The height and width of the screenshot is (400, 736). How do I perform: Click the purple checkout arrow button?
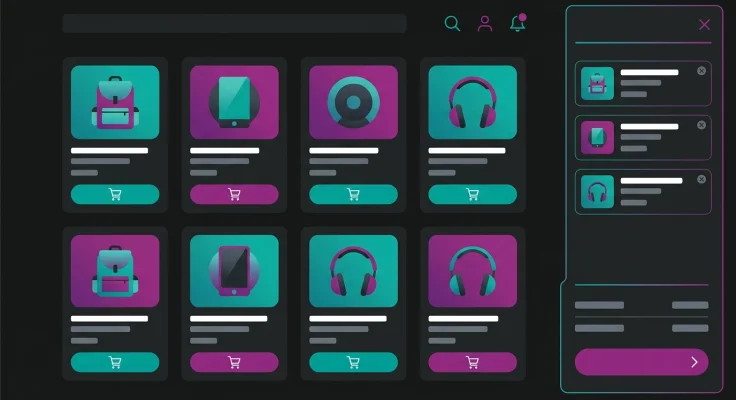tap(641, 362)
